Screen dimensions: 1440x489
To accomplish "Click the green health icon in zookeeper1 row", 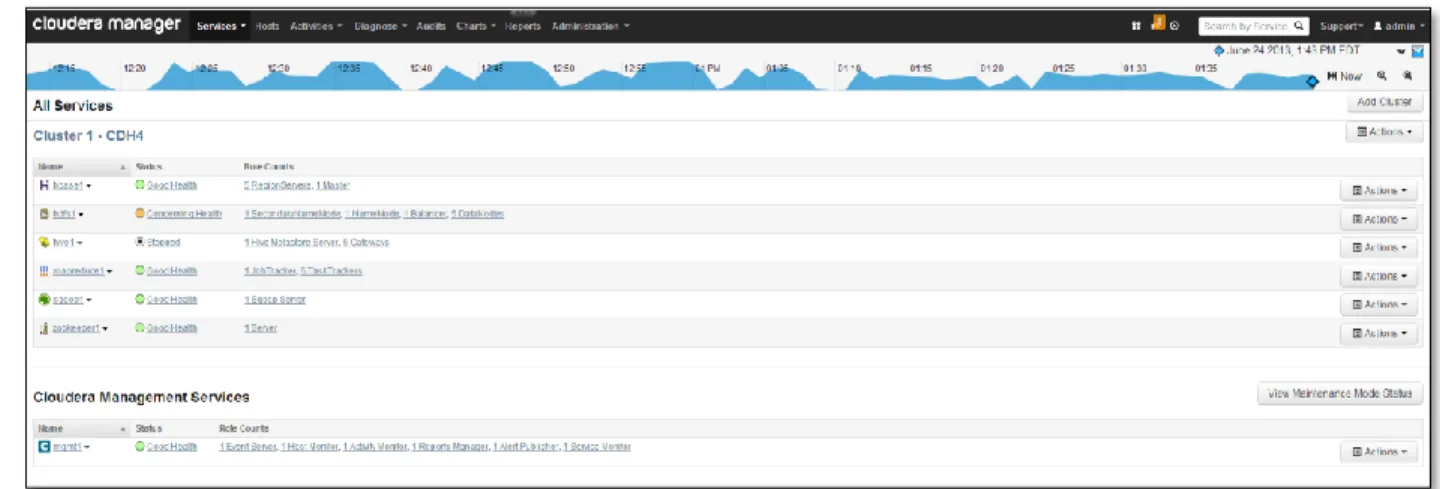I will point(139,328).
